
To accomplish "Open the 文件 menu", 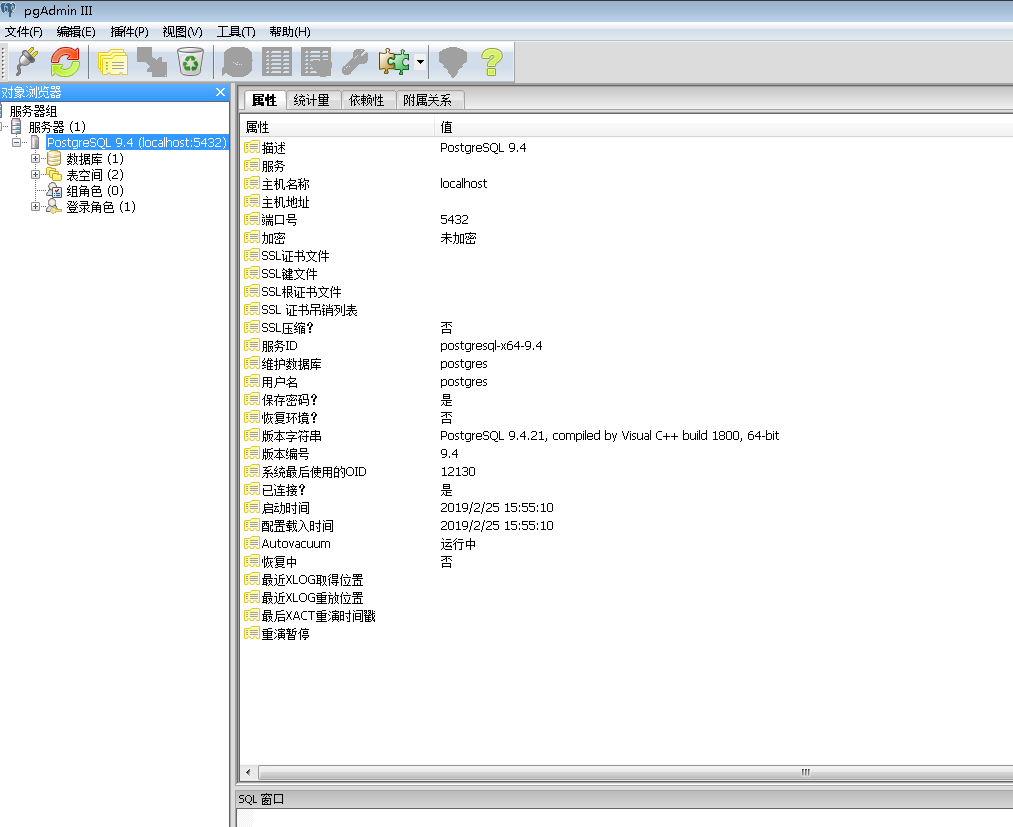I will 24,31.
